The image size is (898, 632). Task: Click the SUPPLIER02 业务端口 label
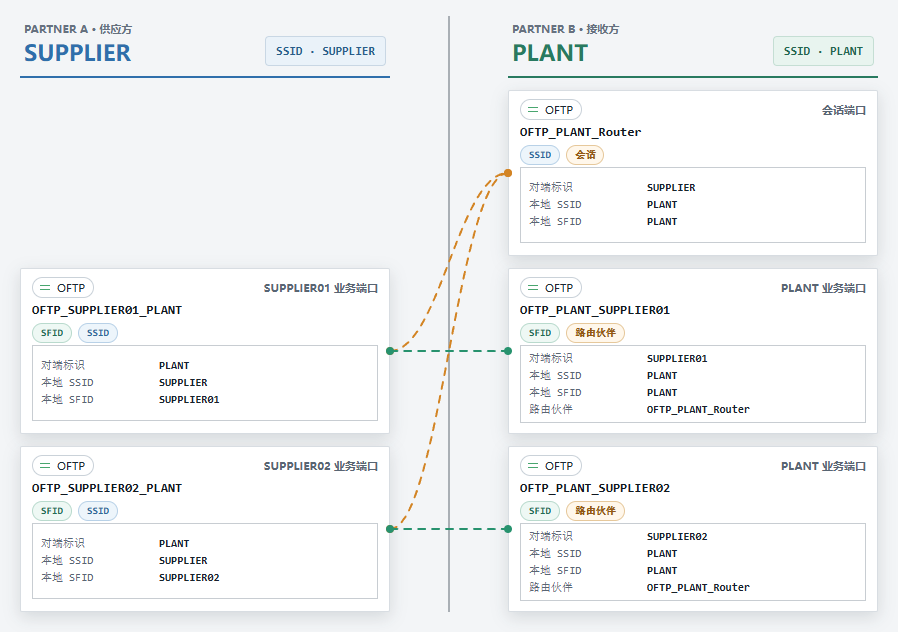[321, 467]
